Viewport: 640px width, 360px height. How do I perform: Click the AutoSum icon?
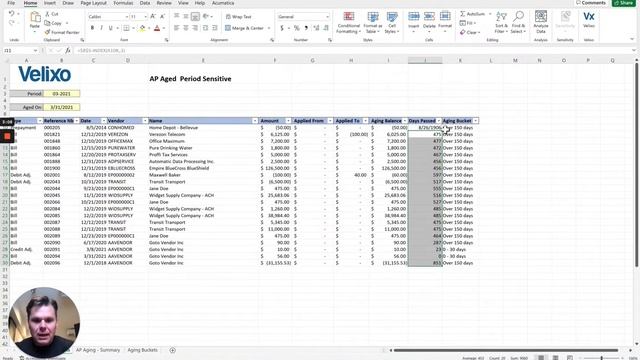(463, 14)
